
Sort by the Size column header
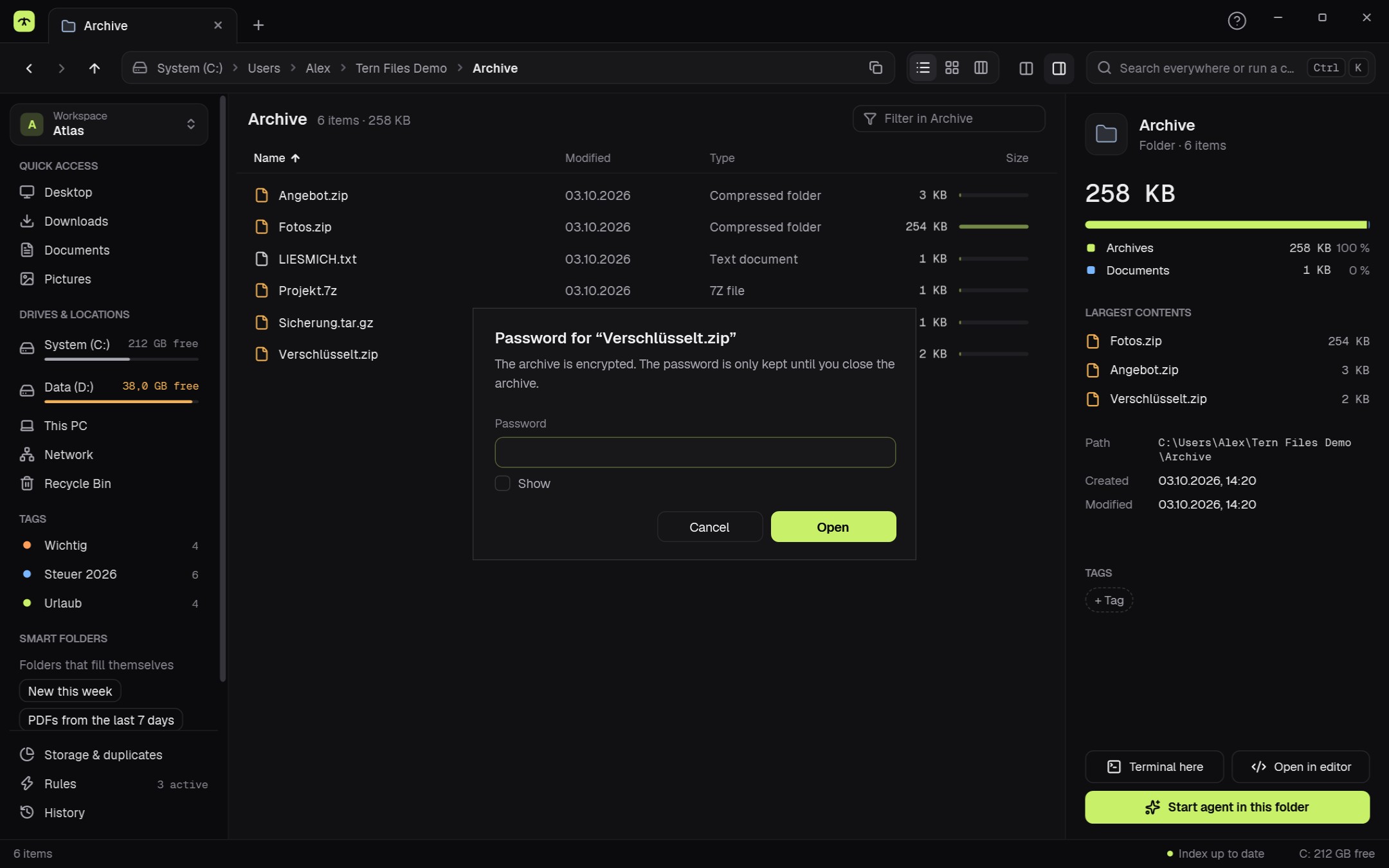(x=1017, y=158)
